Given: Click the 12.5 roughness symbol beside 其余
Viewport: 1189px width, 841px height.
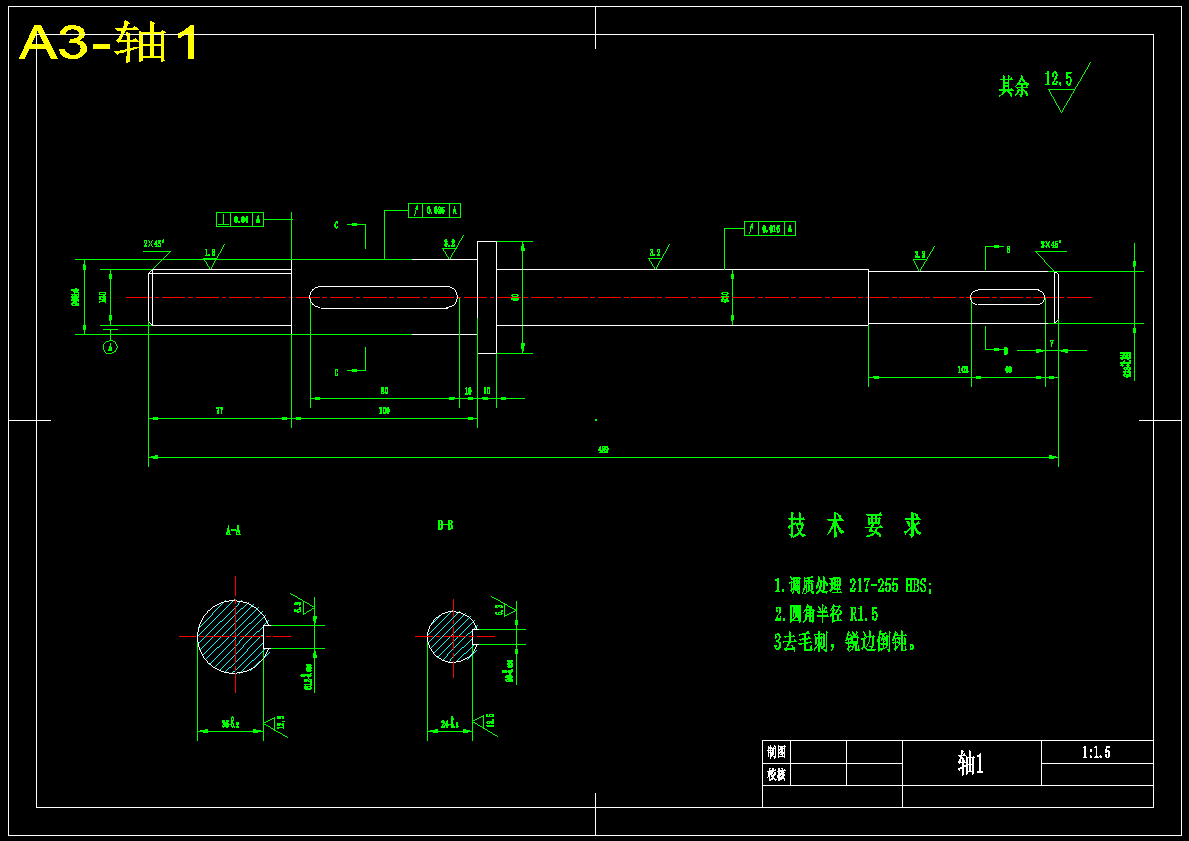Looking at the screenshot, I should (1068, 86).
